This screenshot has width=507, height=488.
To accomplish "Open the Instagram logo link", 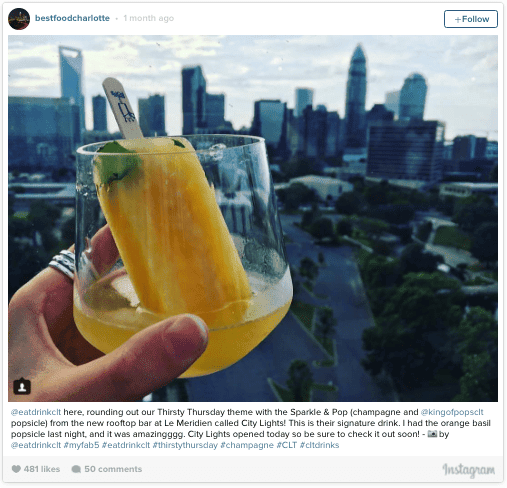I will point(468,470).
